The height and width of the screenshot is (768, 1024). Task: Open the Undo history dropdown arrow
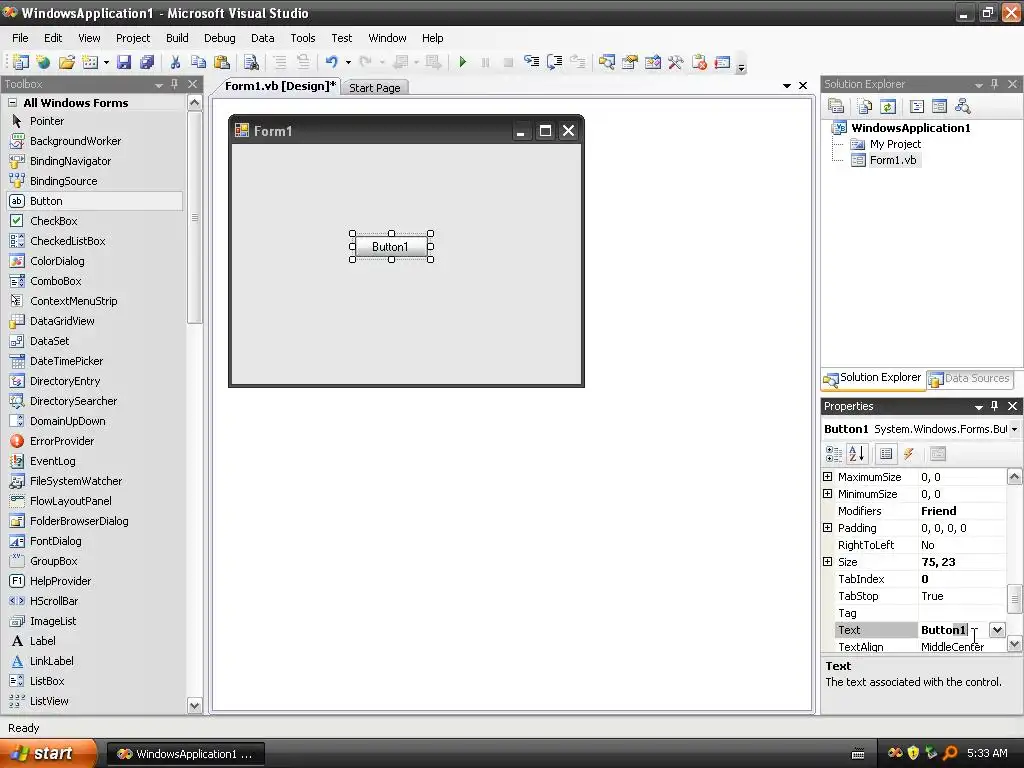[348, 62]
